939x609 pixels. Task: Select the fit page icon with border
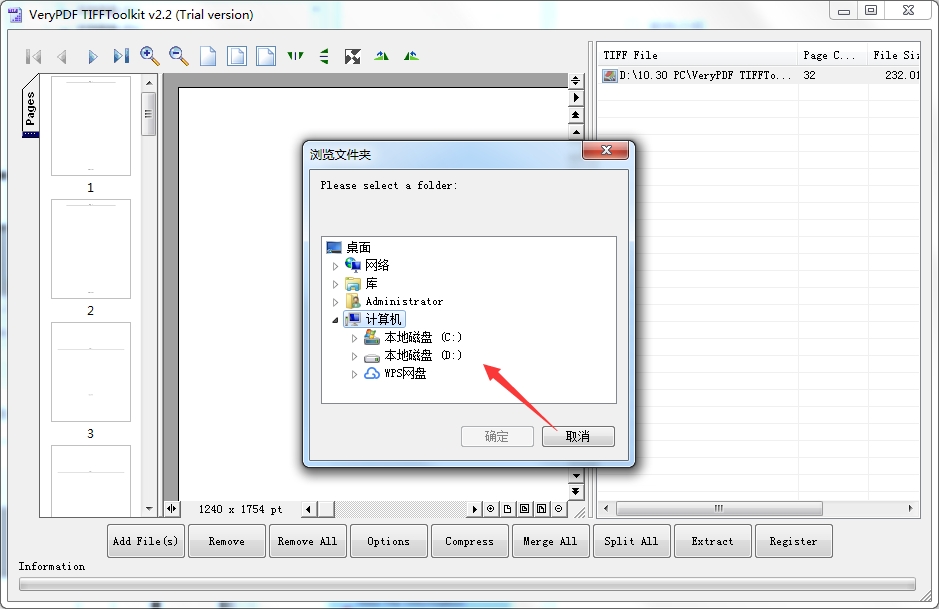(237, 56)
